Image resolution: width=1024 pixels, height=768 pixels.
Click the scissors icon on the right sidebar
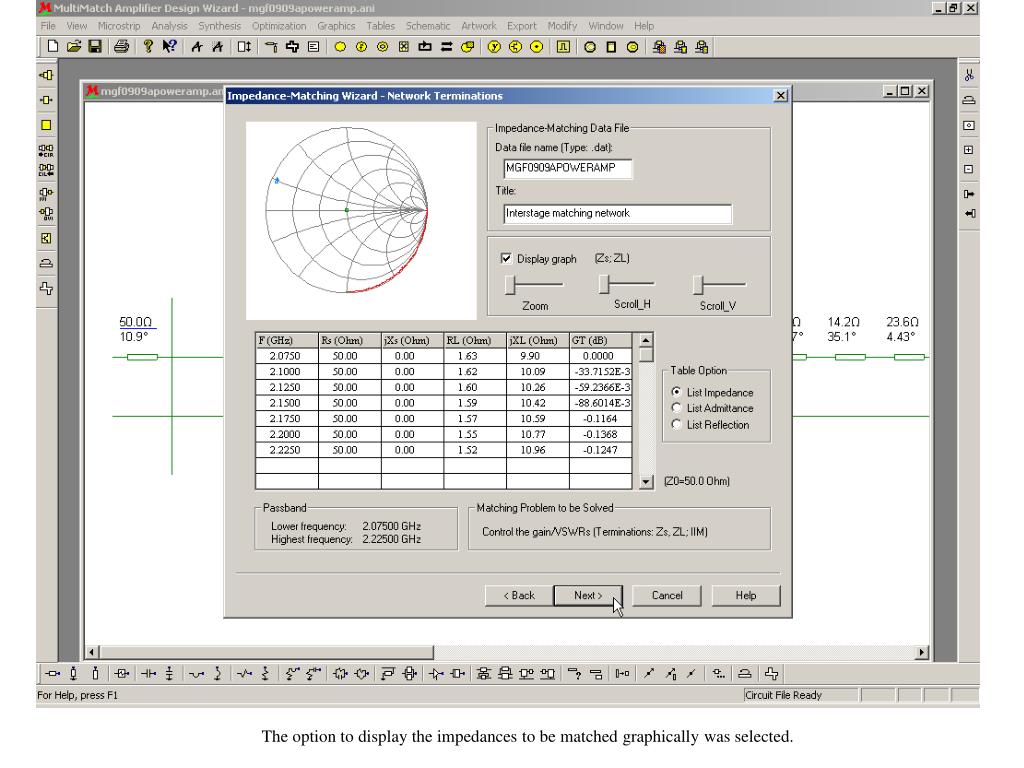(969, 75)
